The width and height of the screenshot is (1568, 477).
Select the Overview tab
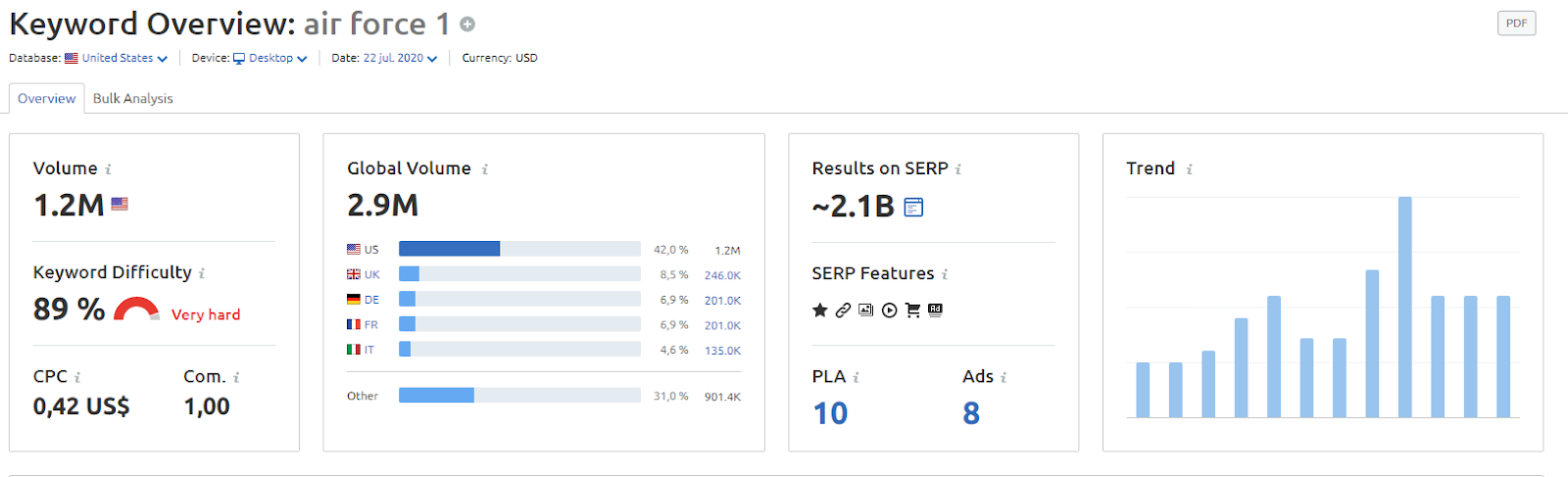(46, 98)
